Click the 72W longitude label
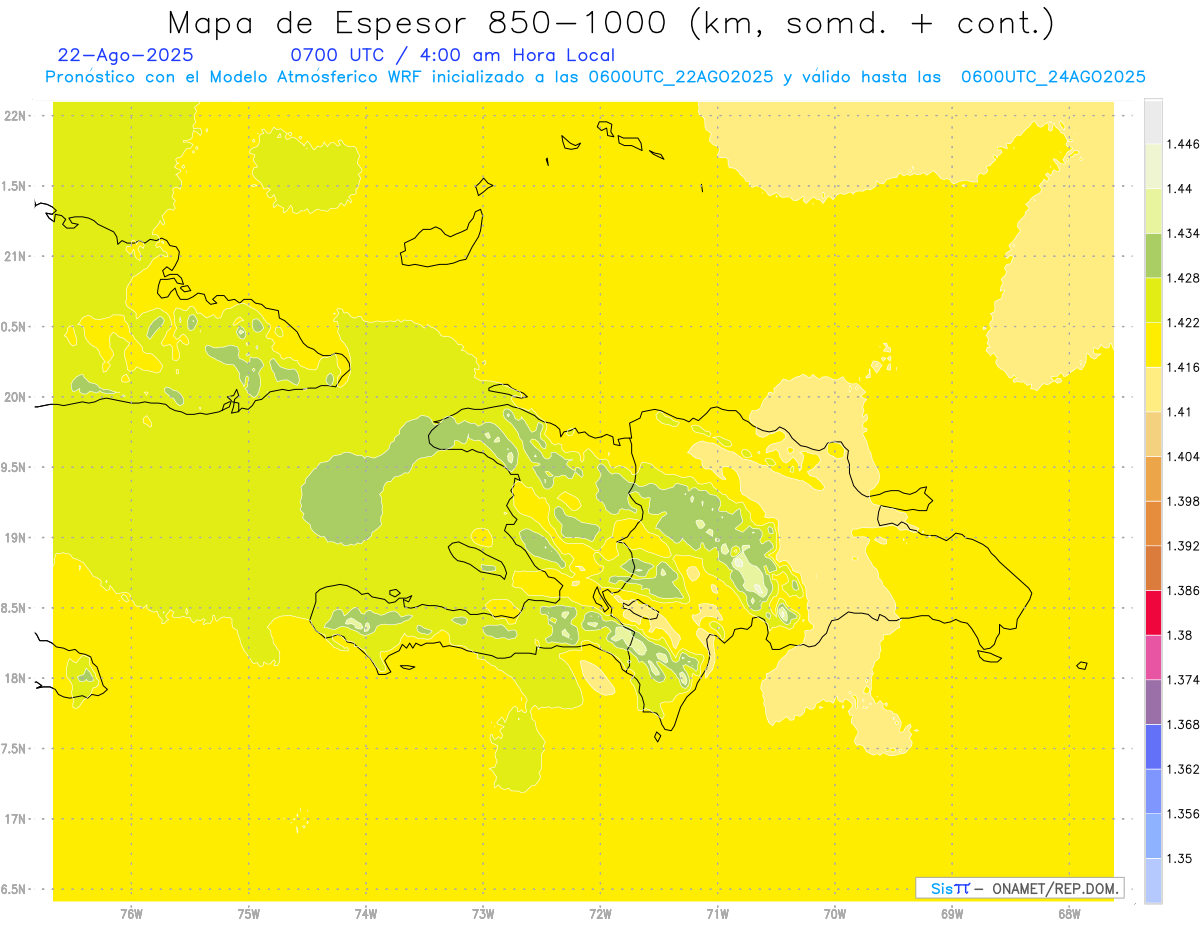Viewport: 1200px width, 927px height. (x=600, y=914)
